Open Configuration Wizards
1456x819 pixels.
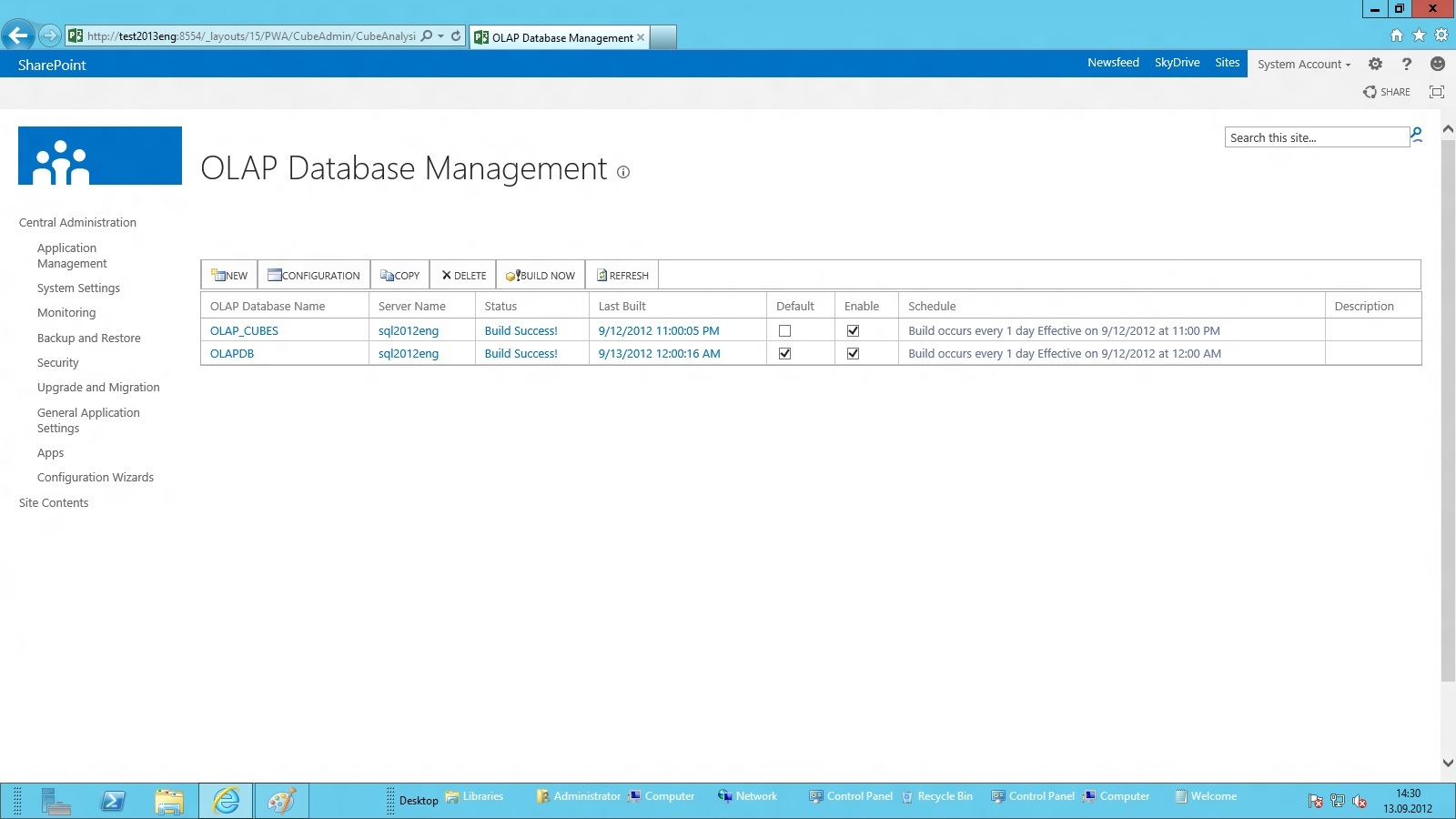(96, 478)
